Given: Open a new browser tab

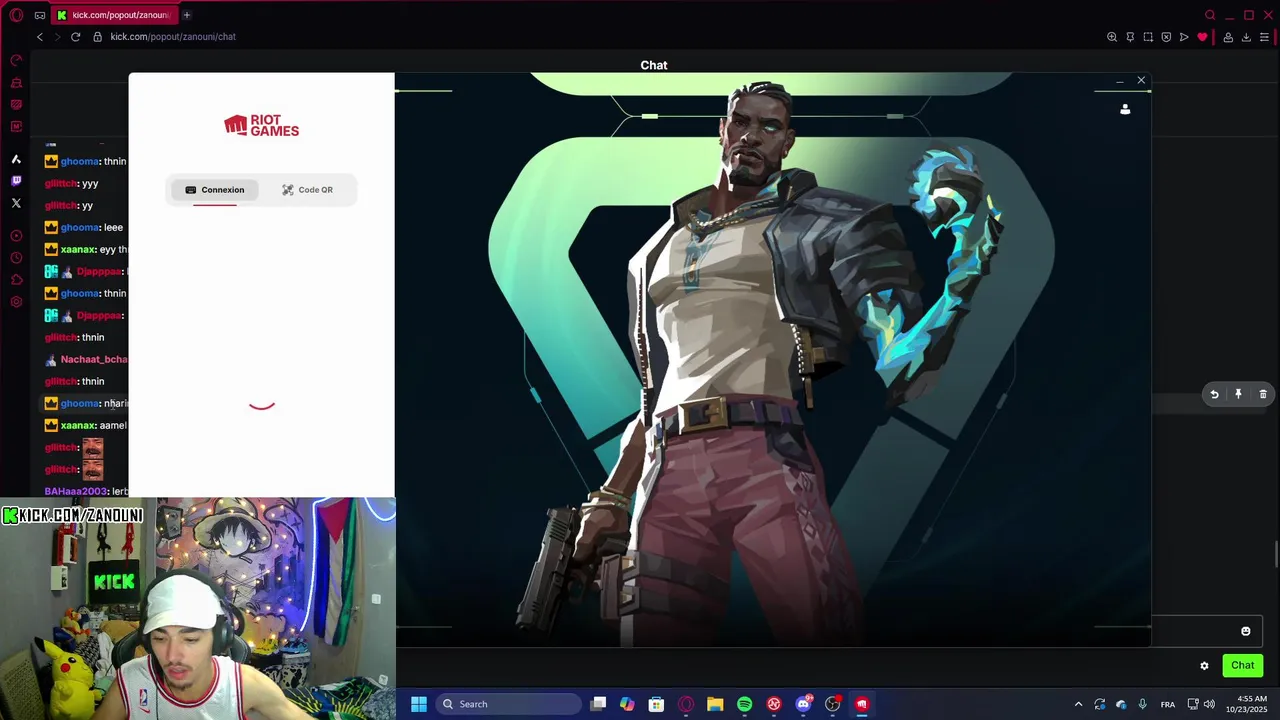Looking at the screenshot, I should [186, 15].
